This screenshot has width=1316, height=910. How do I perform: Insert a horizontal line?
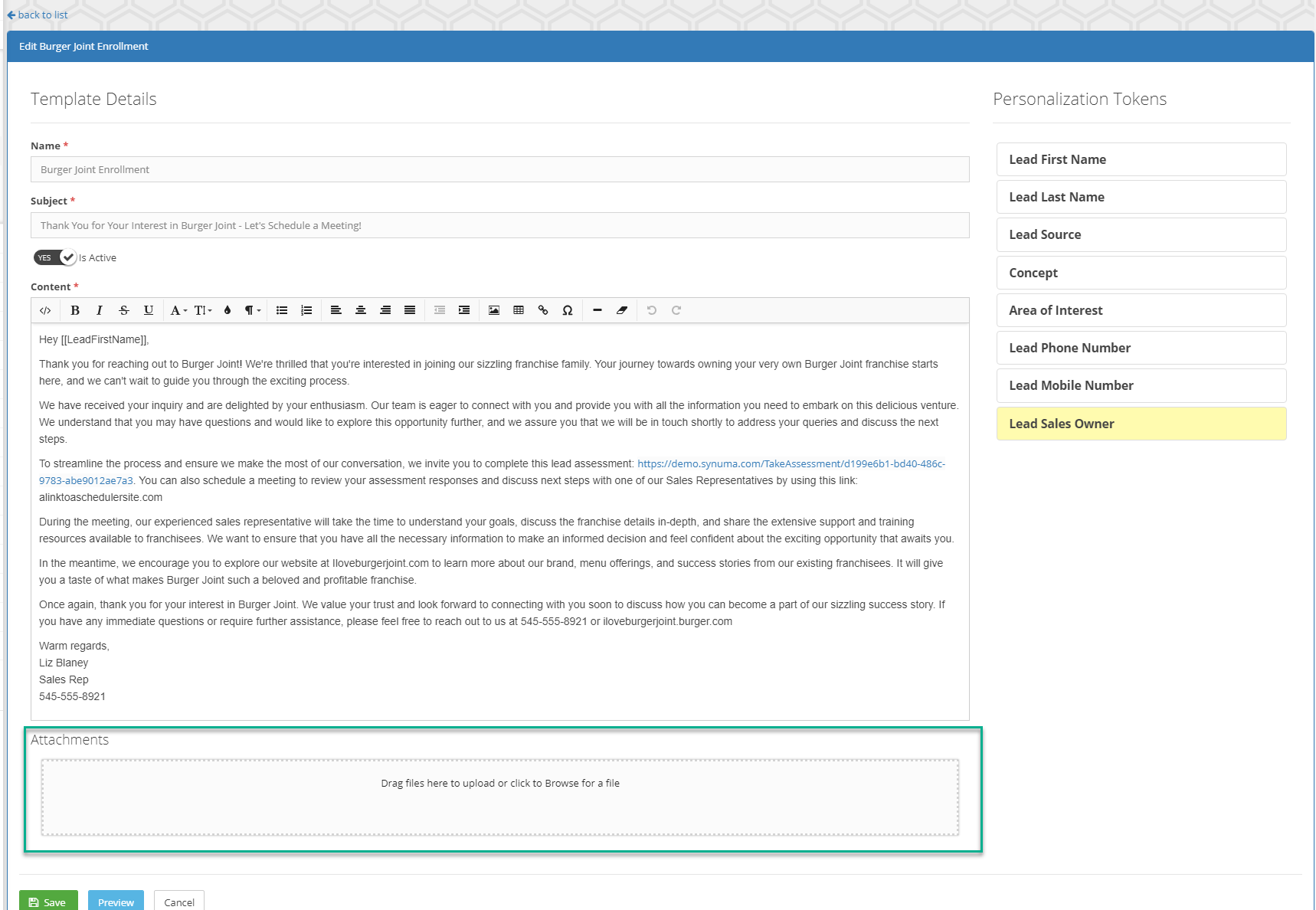click(x=597, y=310)
